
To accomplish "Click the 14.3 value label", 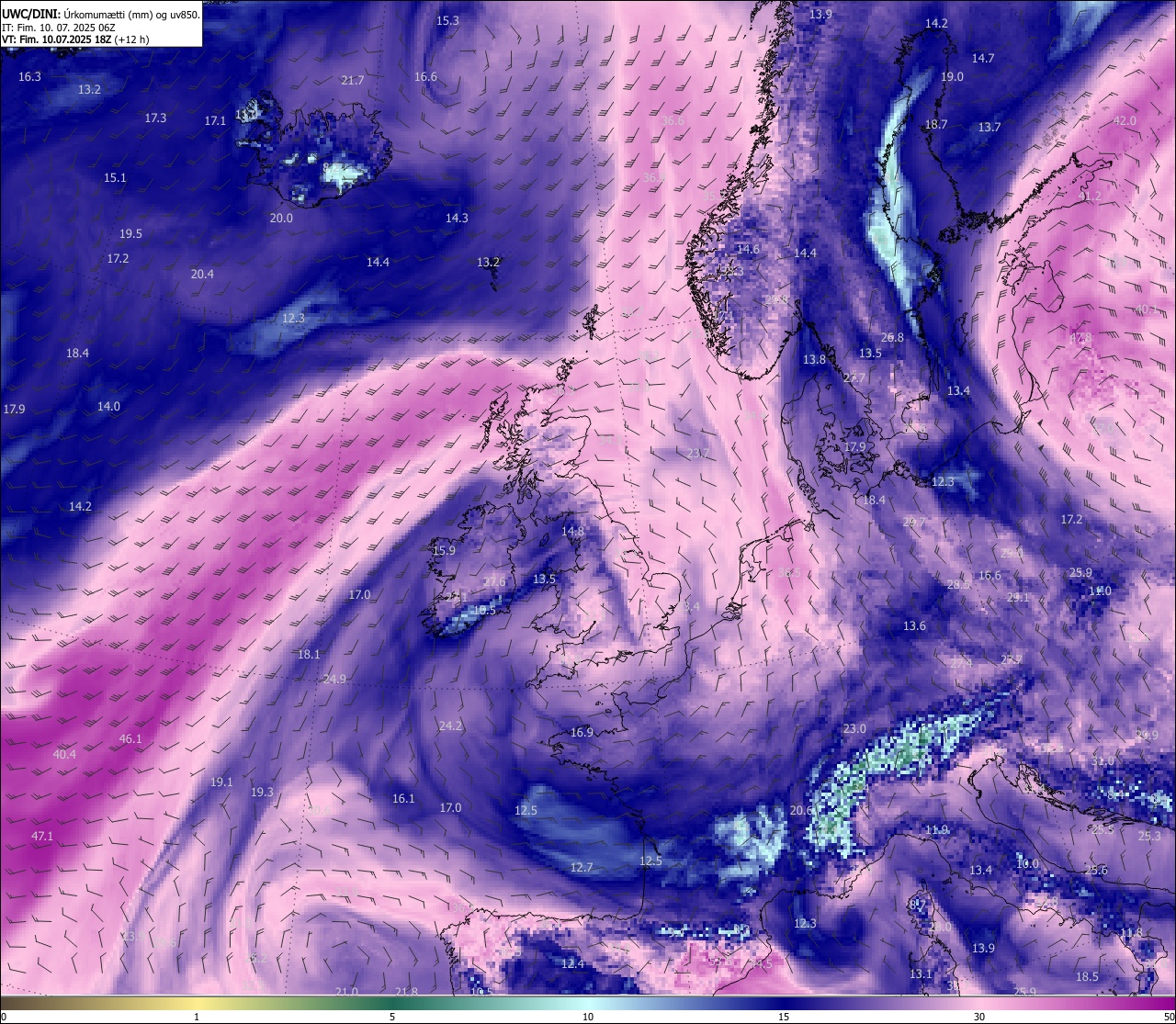I will [x=457, y=219].
